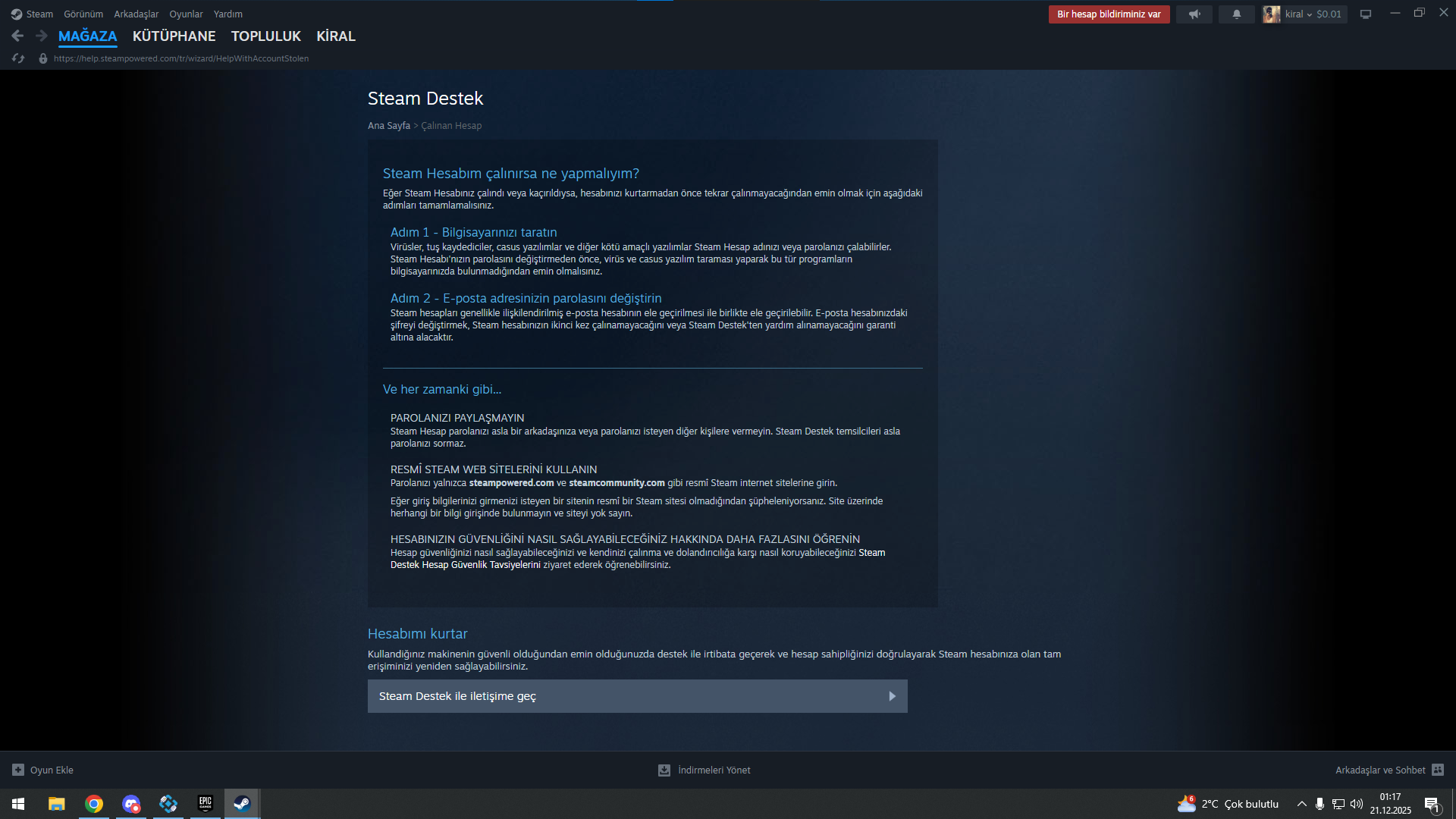
Task: Click the lock icon beside the URL
Action: point(43,58)
